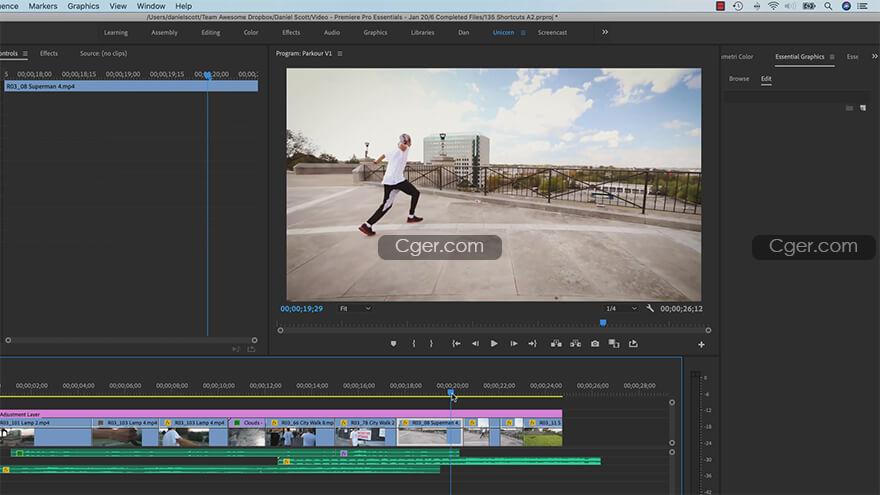Select the Clouds clip in timeline
This screenshot has width=880, height=495.
(247, 432)
